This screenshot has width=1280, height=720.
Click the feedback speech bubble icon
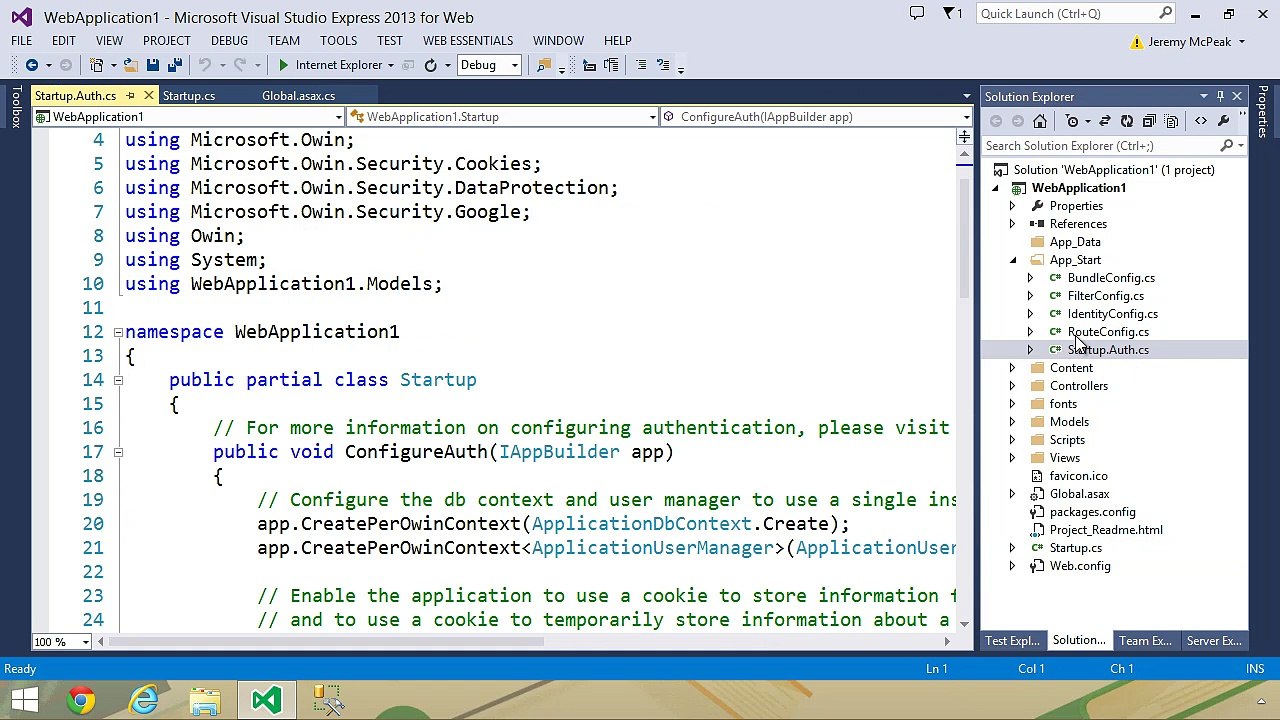(x=916, y=13)
